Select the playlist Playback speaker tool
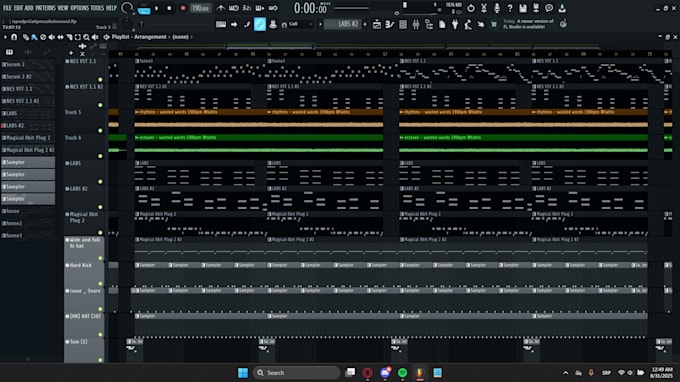Screen dimensions: 680x382 [95, 37]
